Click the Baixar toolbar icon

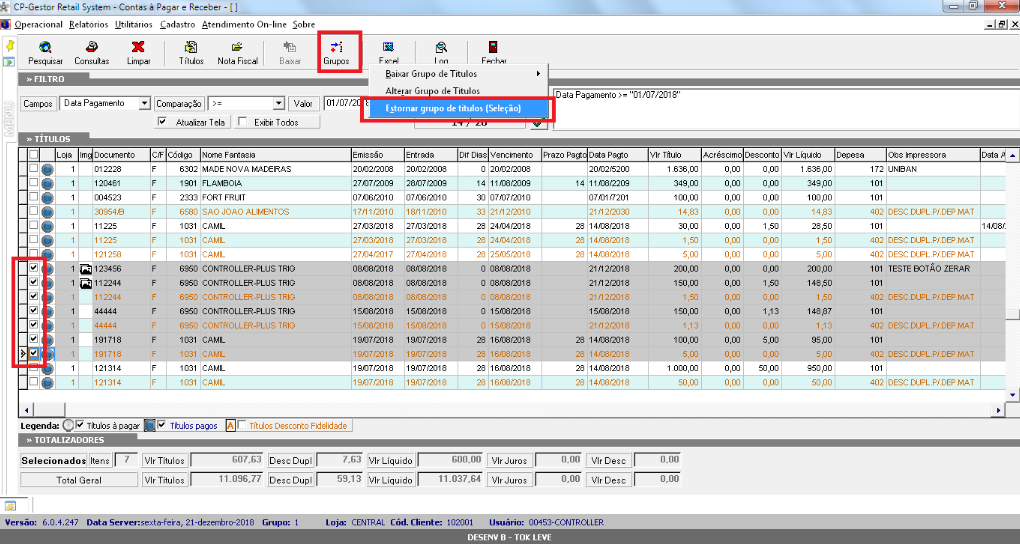point(290,48)
